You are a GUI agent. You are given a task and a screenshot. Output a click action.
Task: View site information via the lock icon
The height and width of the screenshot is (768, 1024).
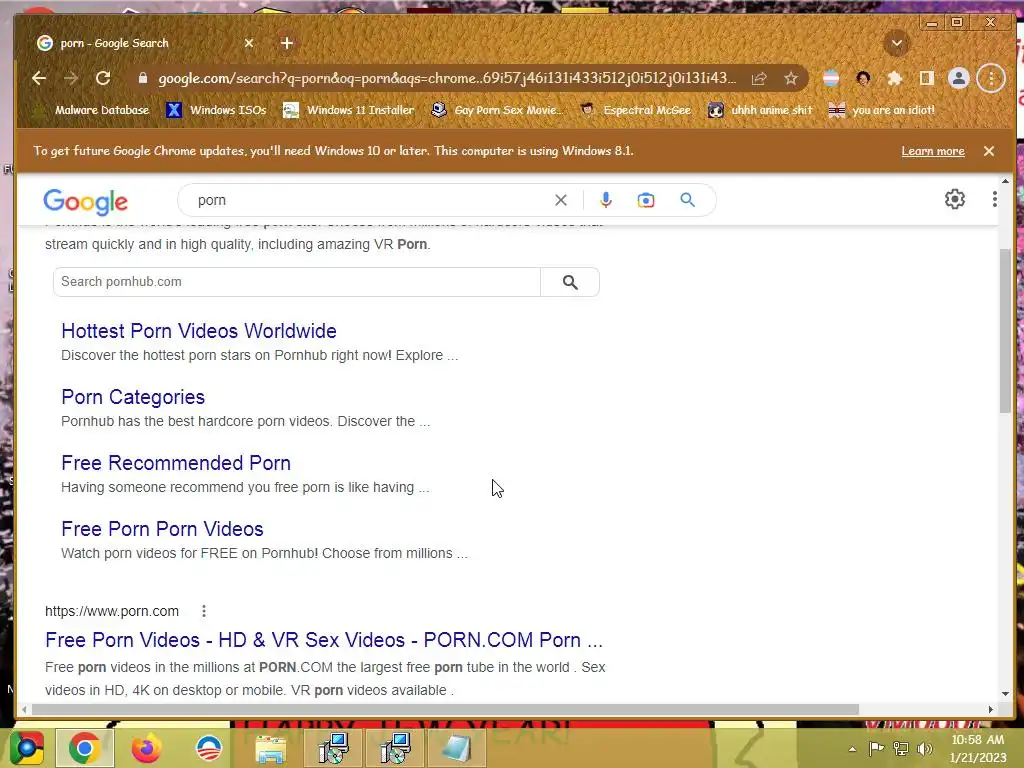(x=142, y=78)
